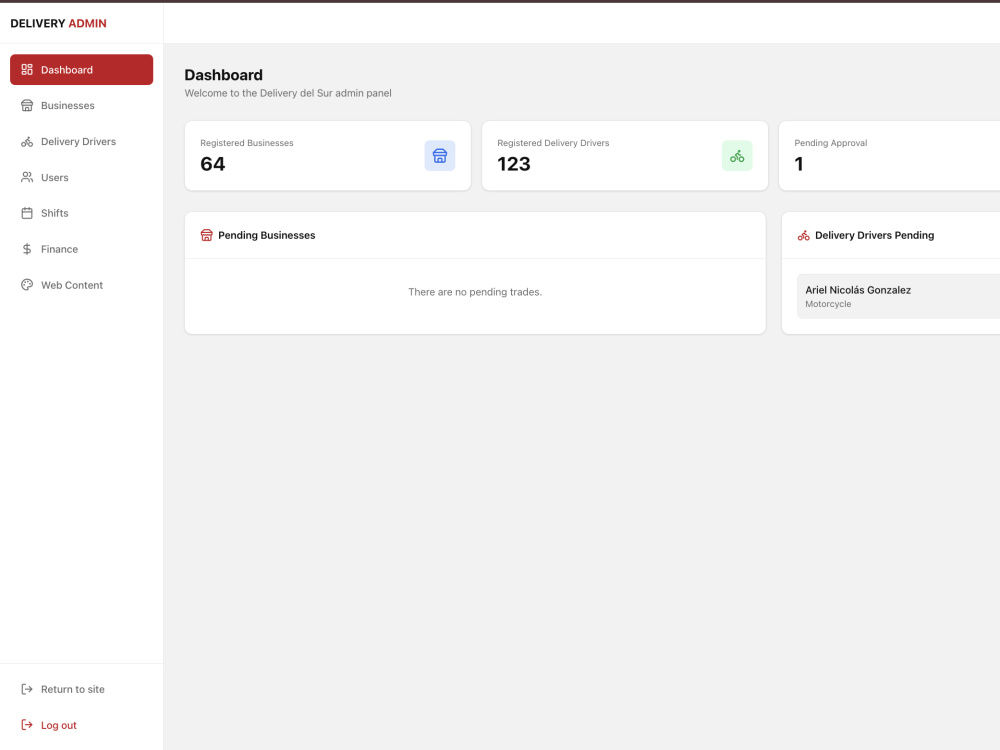Click the DELIVERY ADMIN logo text
Image resolution: width=1000 pixels, height=750 pixels.
[x=59, y=24]
